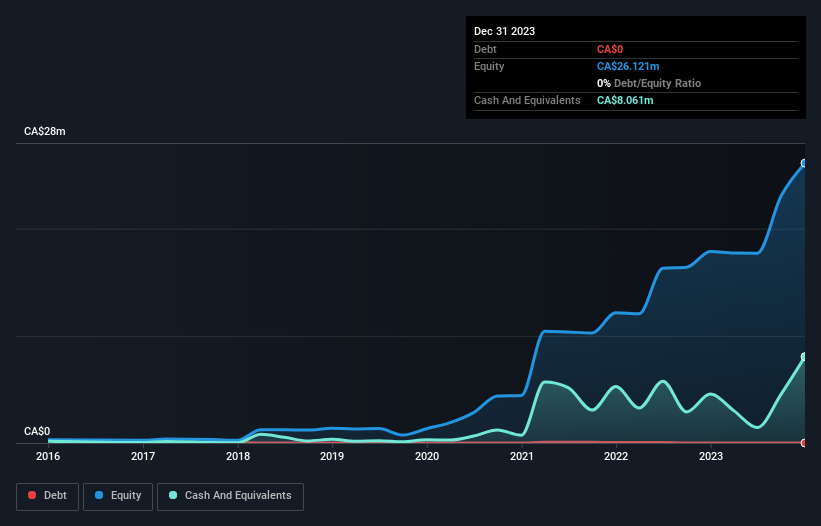Click the CA$0 y-axis label

click(37, 431)
